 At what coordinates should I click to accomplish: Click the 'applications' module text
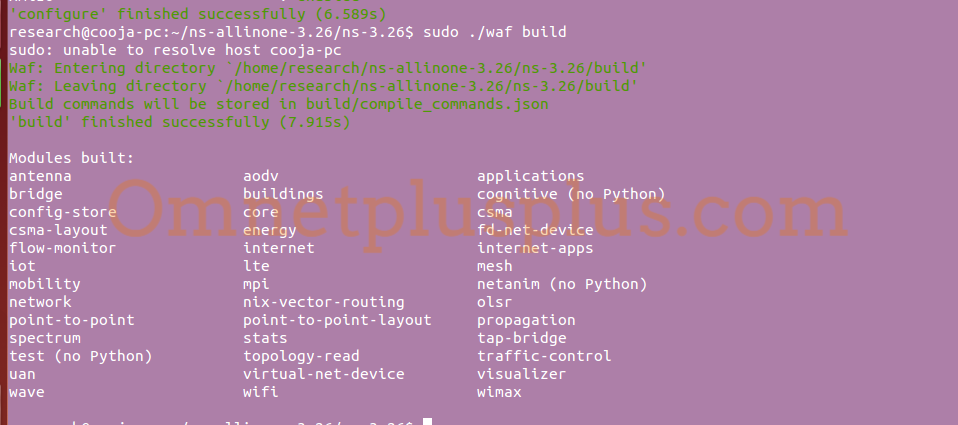click(x=530, y=176)
